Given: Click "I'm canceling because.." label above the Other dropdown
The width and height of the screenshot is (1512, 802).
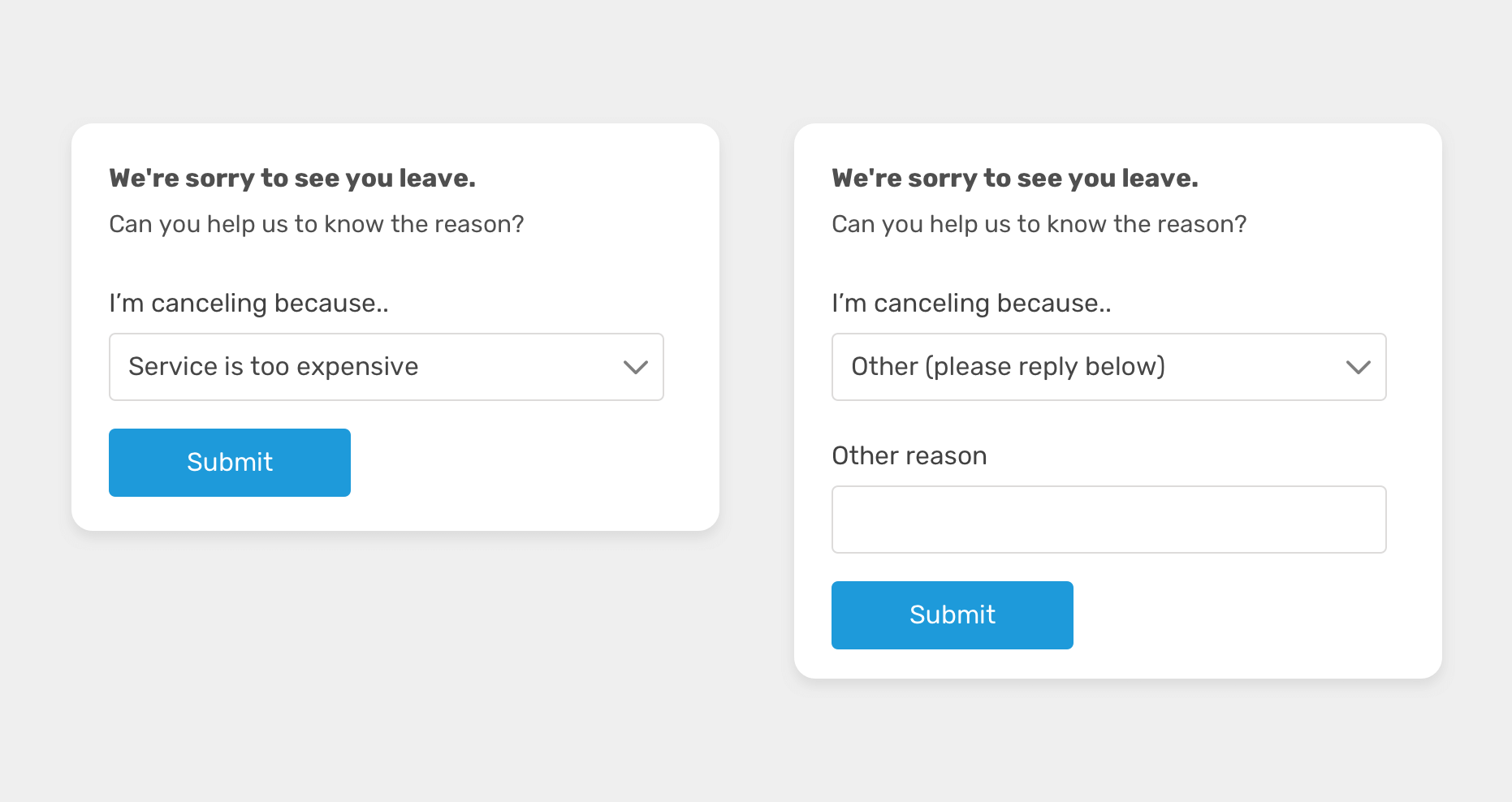Looking at the screenshot, I should click(x=971, y=304).
